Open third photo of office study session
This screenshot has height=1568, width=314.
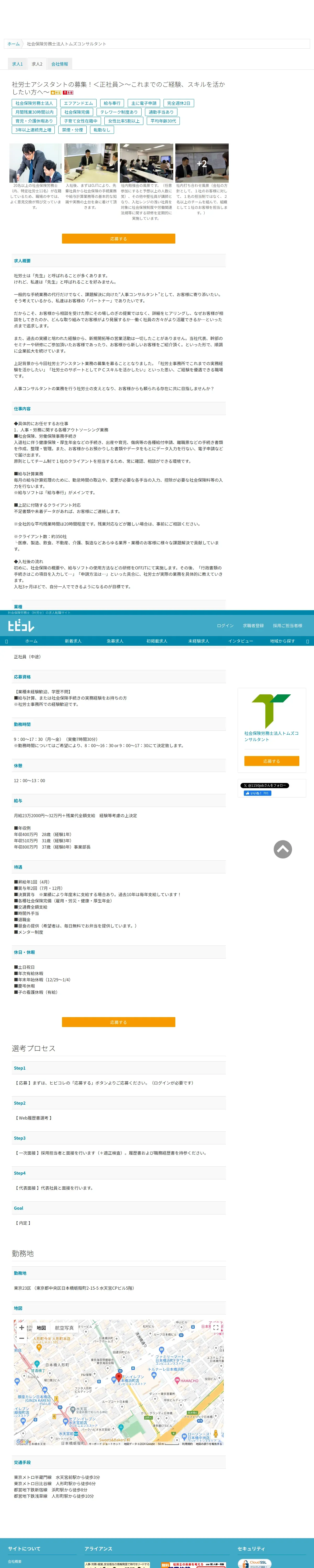[x=146, y=163]
